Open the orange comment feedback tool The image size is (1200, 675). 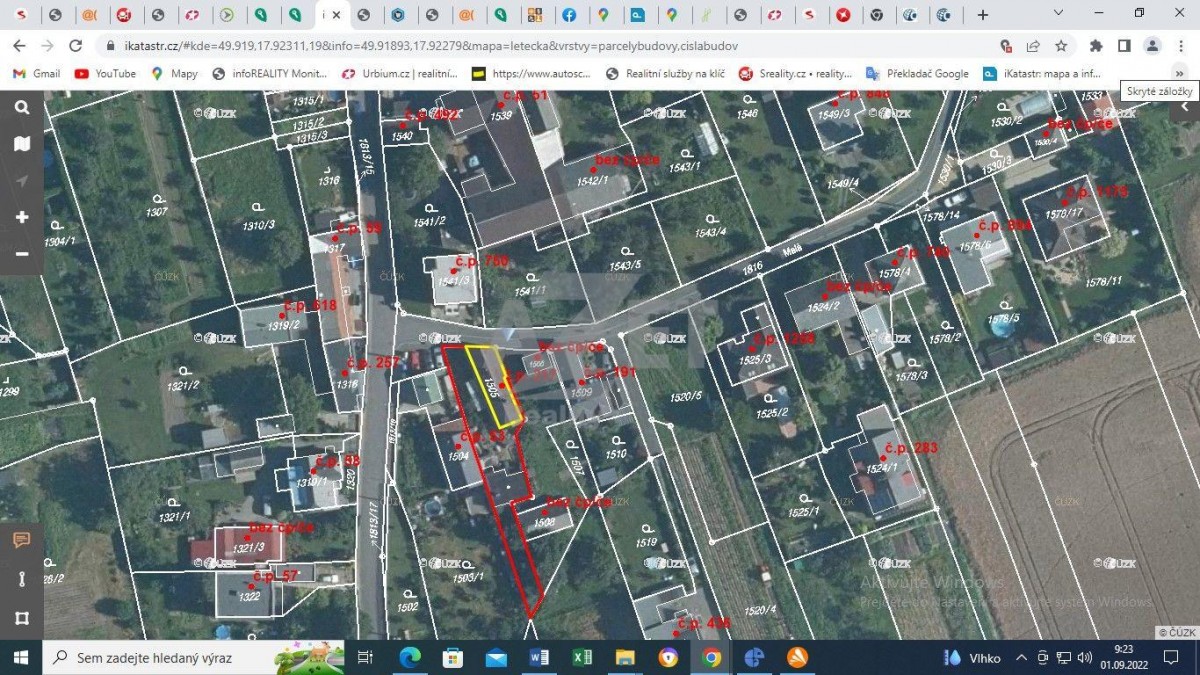(x=22, y=541)
